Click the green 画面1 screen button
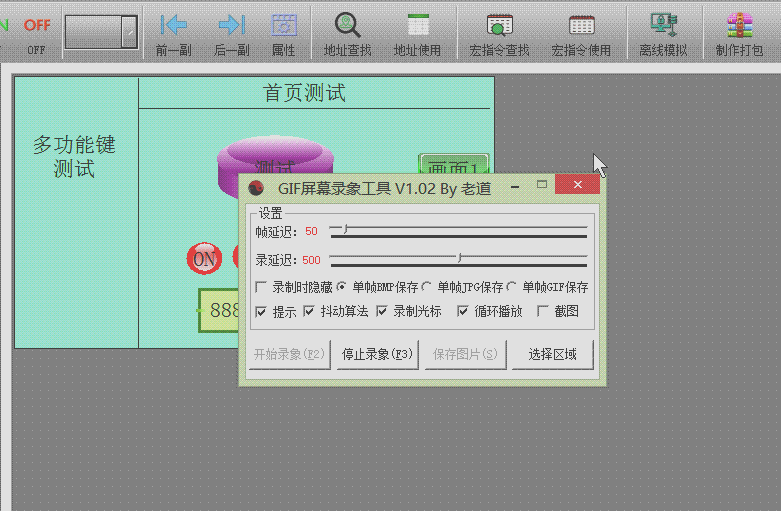 [453, 168]
